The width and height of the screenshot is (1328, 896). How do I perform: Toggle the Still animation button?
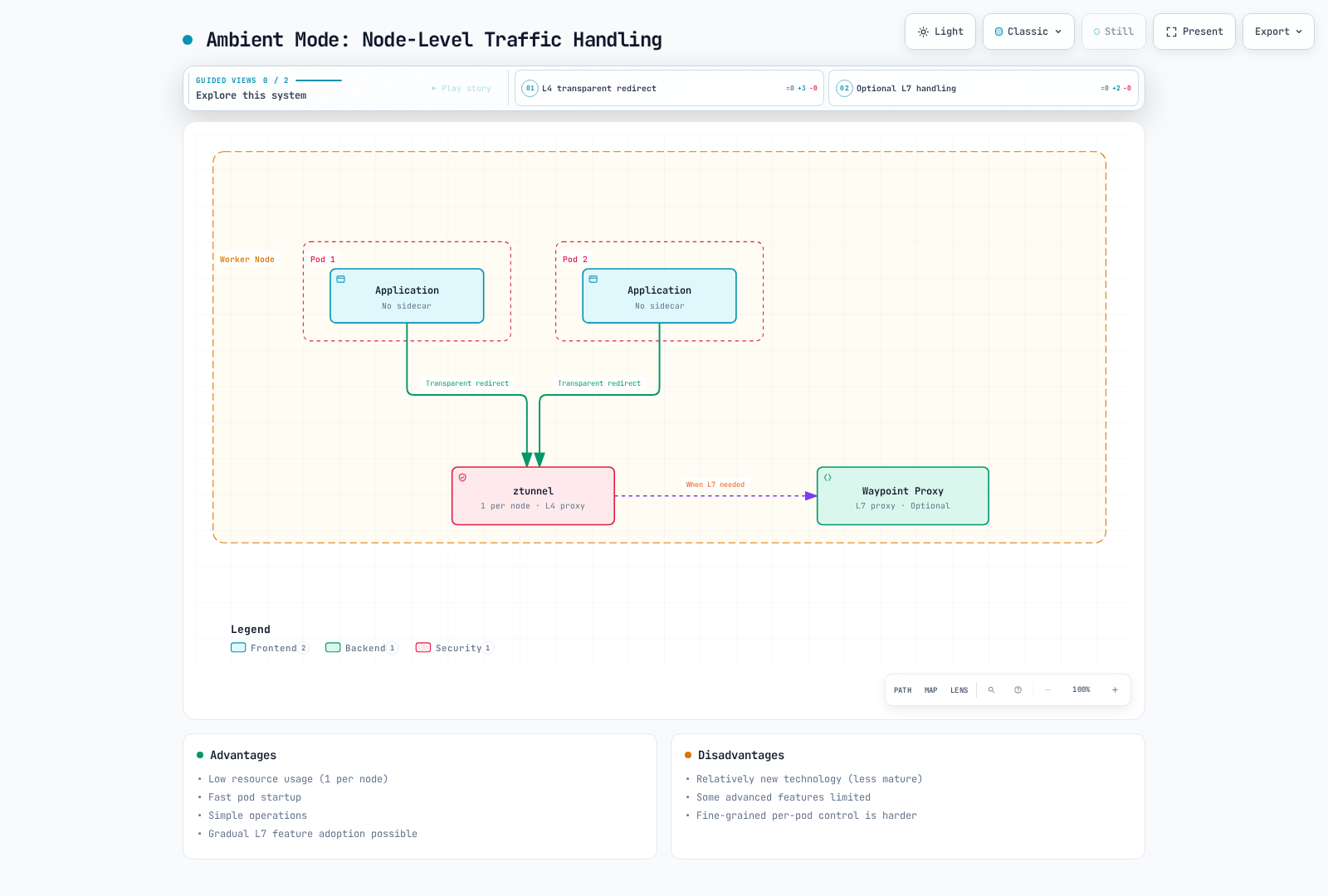[x=1113, y=32]
